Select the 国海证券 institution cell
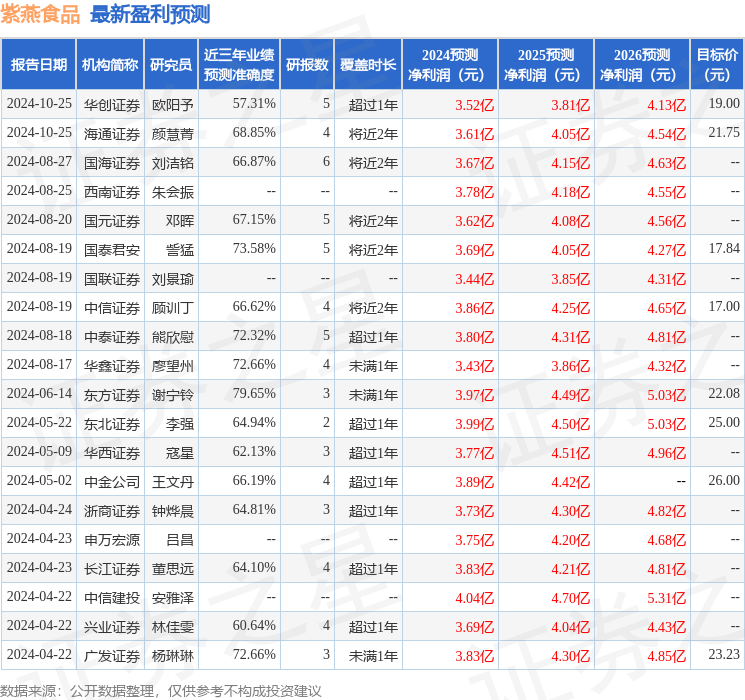Image resolution: width=745 pixels, height=700 pixels. coord(112,163)
